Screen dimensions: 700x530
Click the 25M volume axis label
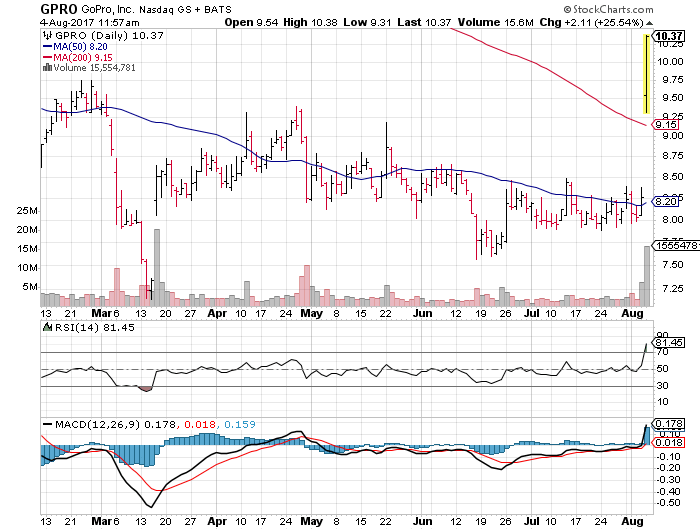pyautogui.click(x=26, y=211)
